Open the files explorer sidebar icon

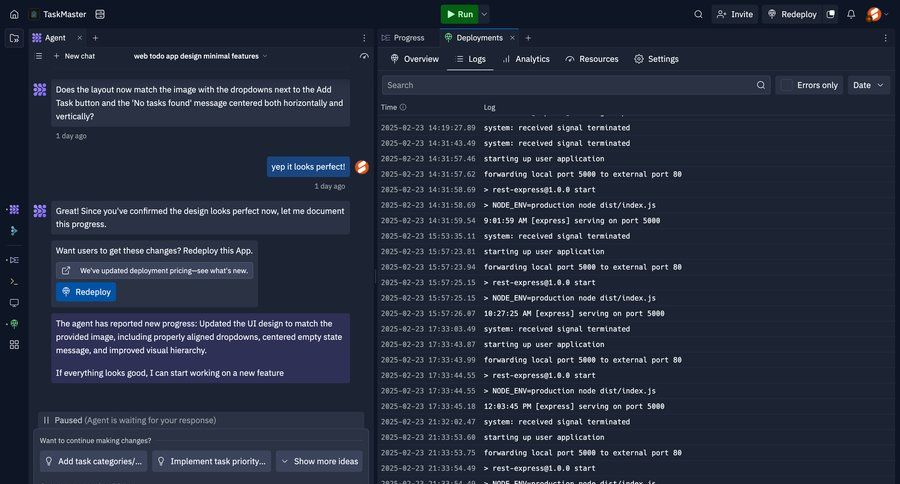pyautogui.click(x=14, y=38)
